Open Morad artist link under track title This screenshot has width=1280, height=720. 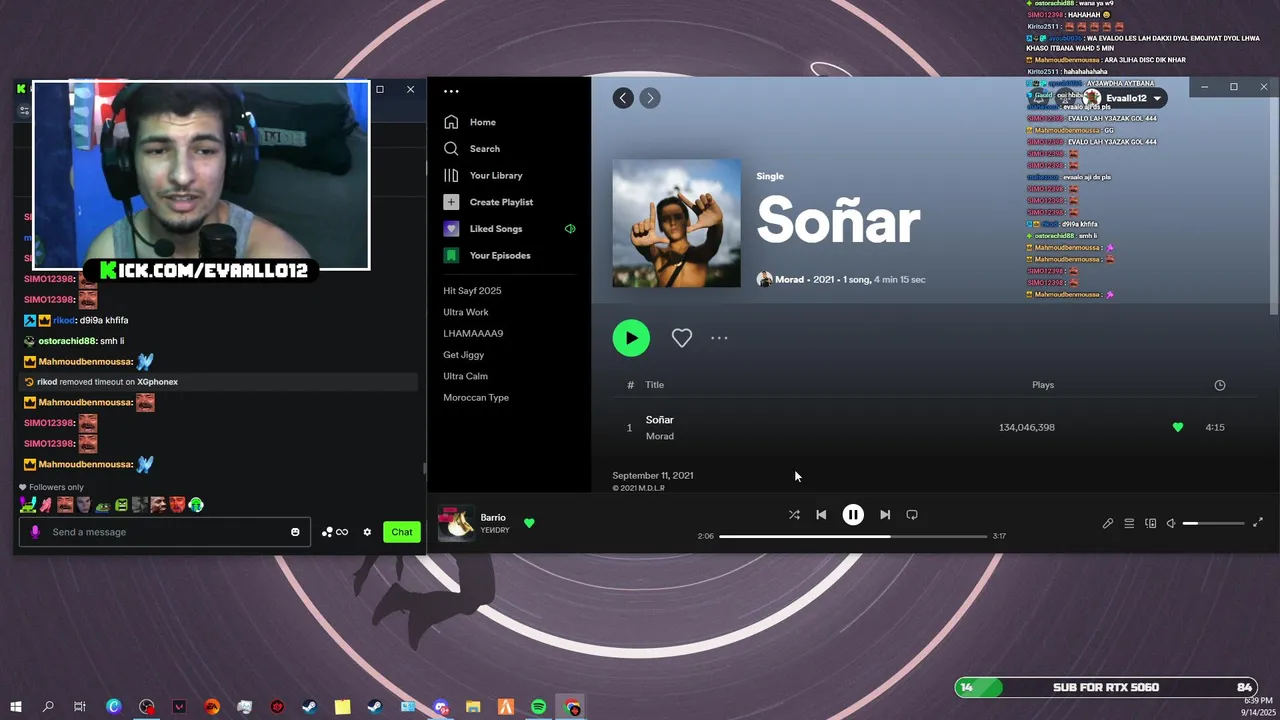coord(659,436)
